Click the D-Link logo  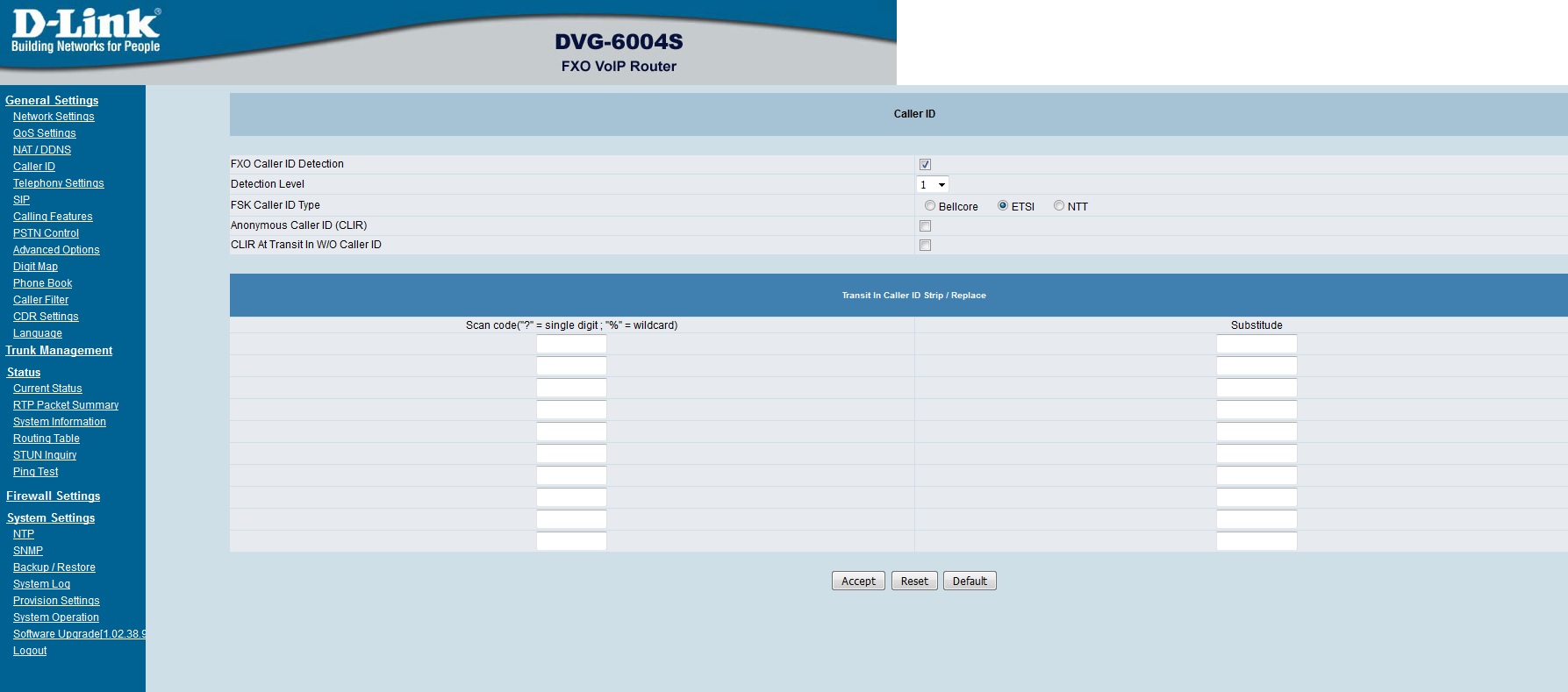(x=86, y=32)
